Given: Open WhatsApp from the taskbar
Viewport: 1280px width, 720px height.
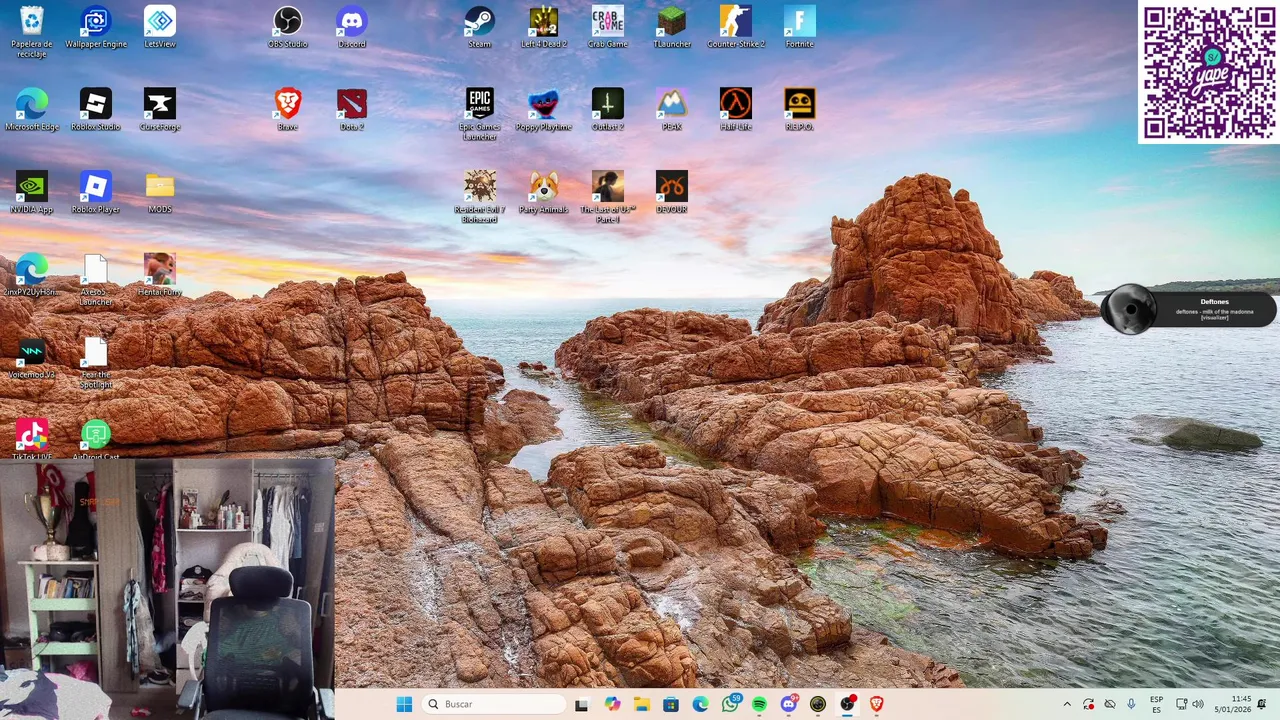Looking at the screenshot, I should [730, 704].
